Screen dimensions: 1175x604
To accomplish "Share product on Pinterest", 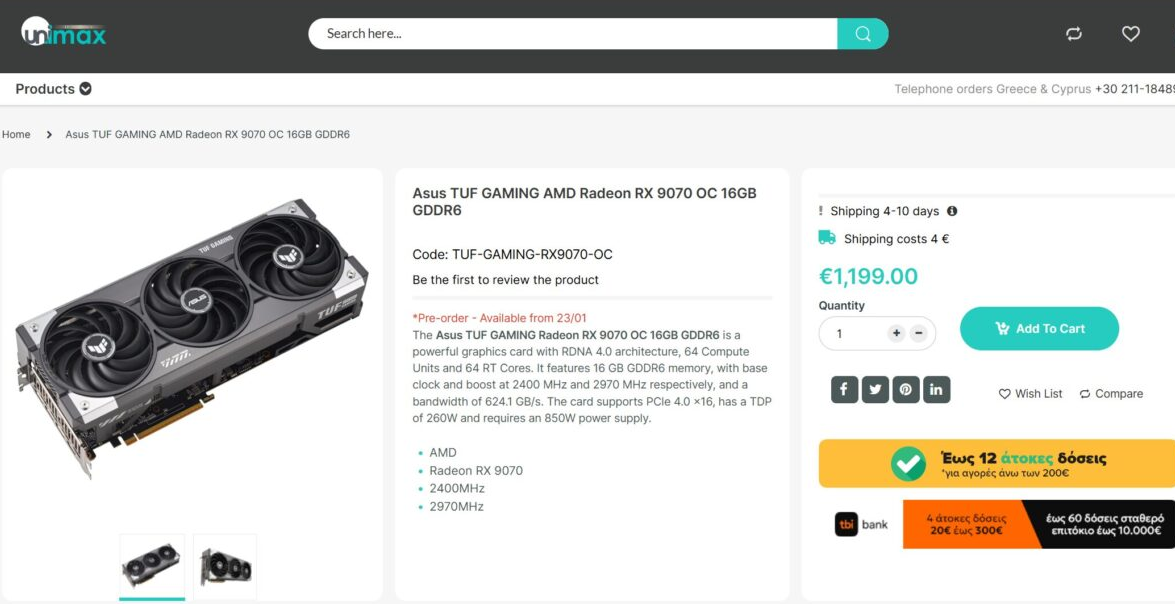I will pos(906,389).
